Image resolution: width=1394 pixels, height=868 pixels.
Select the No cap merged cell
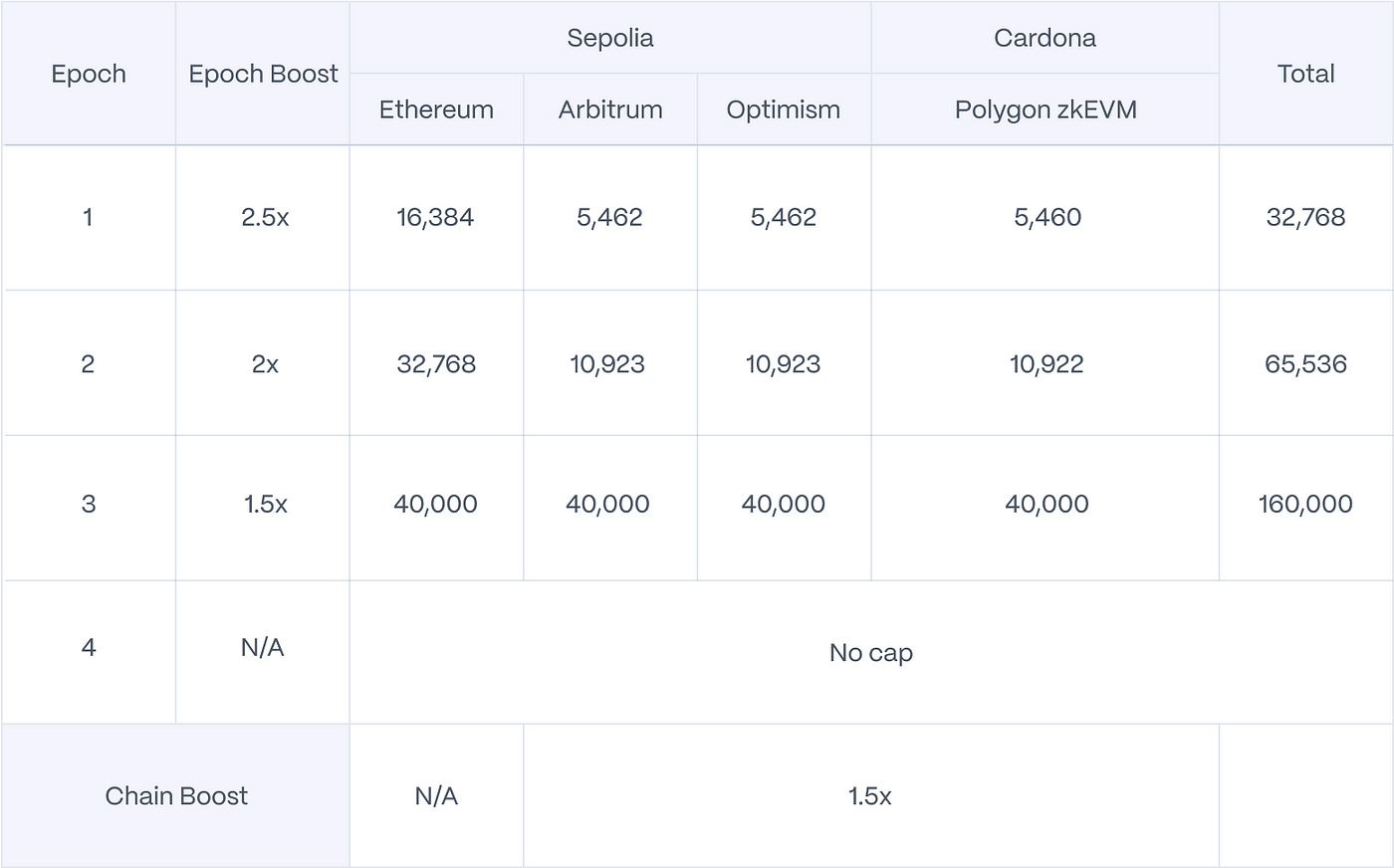coord(871,653)
